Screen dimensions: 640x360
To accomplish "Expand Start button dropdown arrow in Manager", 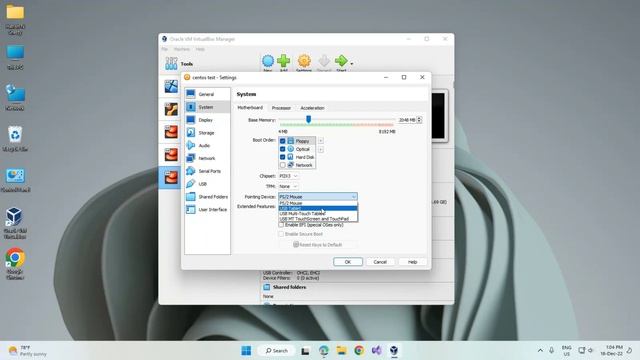I will 352,64.
